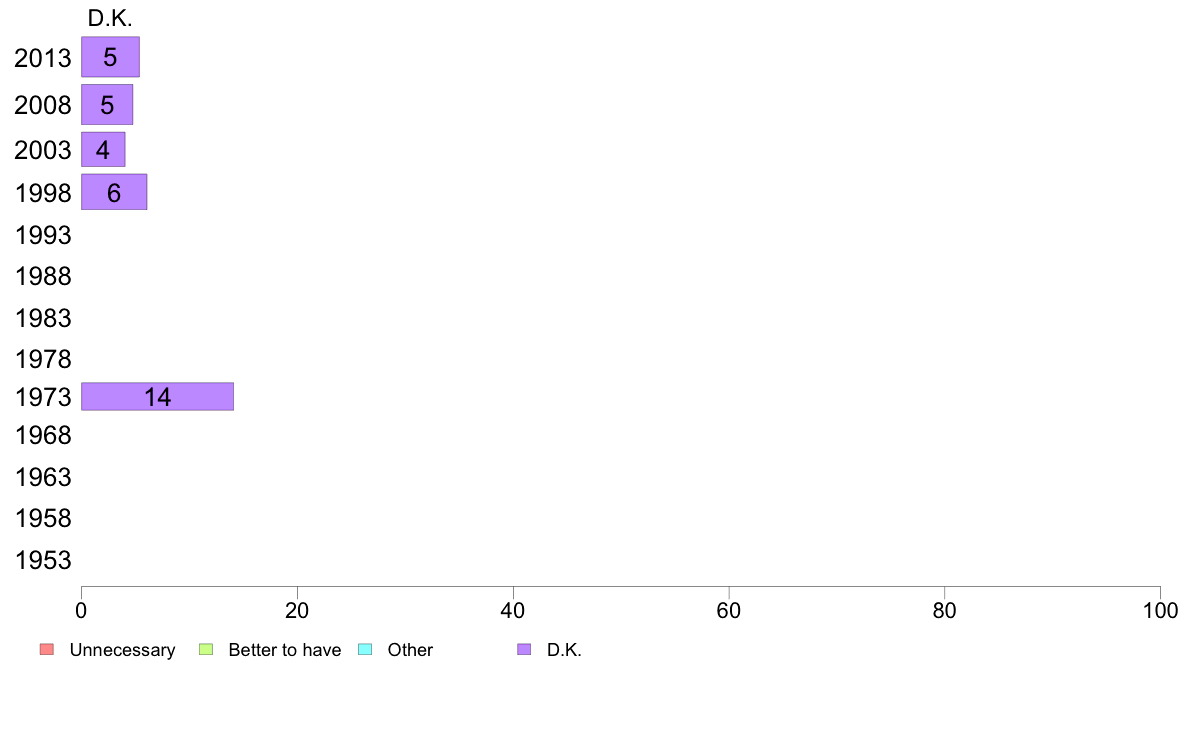Image resolution: width=1188 pixels, height=736 pixels.
Task: Click the purple D.K. legend swatch
Action: pyautogui.click(x=524, y=650)
